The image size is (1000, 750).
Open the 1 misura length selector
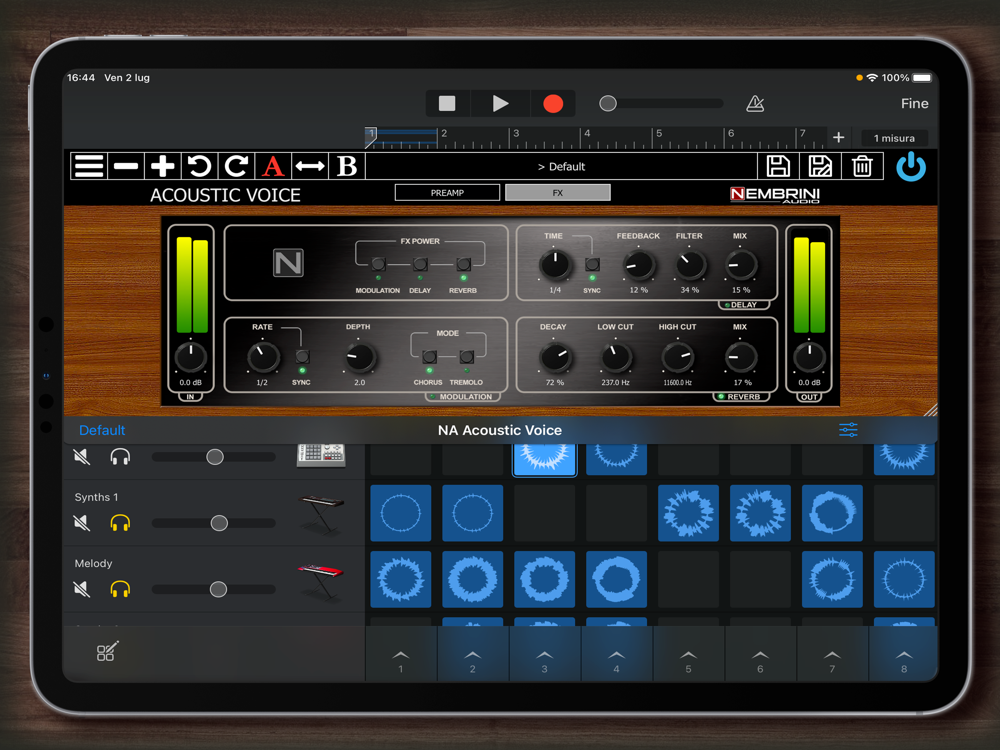(x=893, y=138)
